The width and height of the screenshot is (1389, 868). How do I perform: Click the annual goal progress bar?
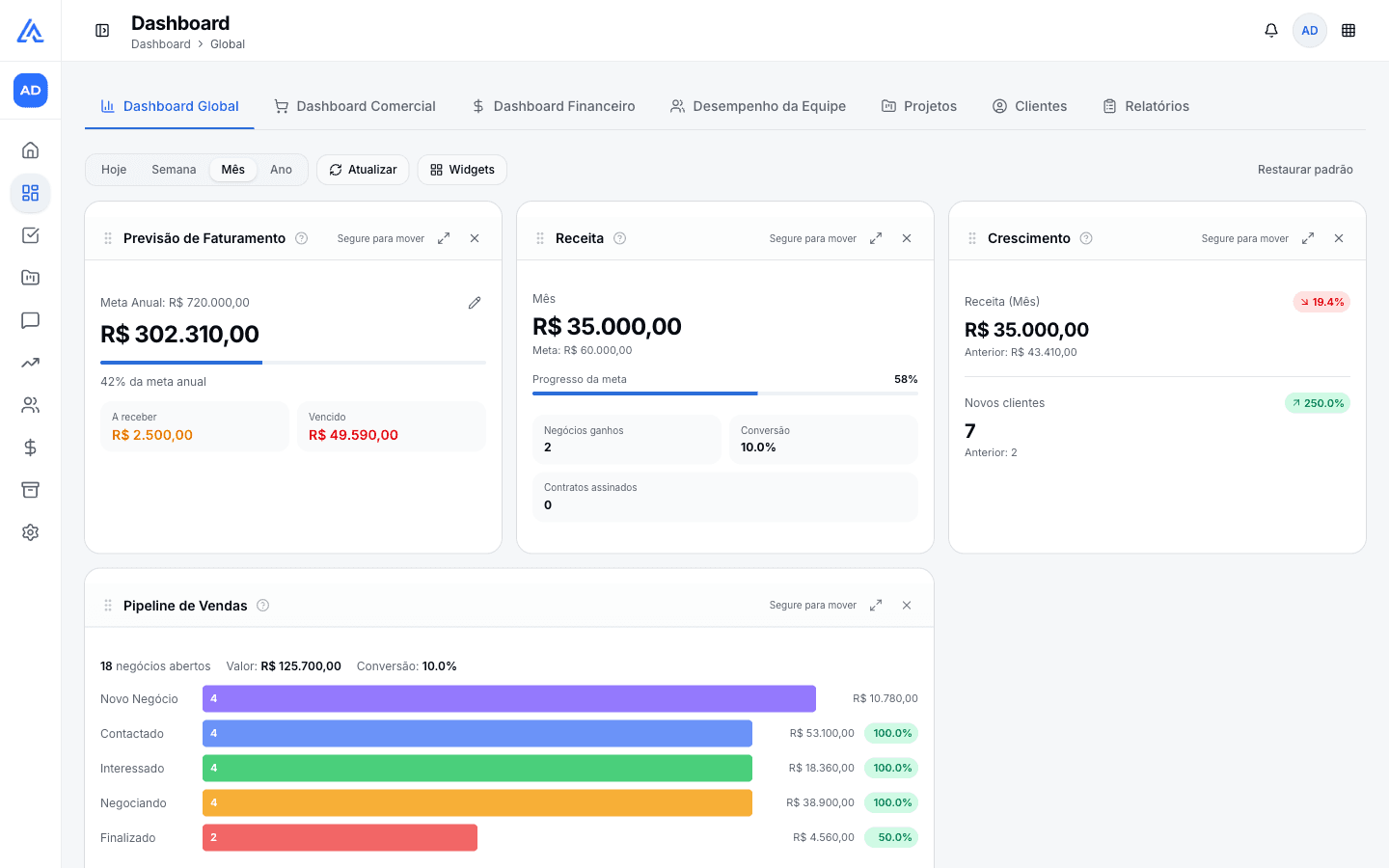[x=293, y=363]
